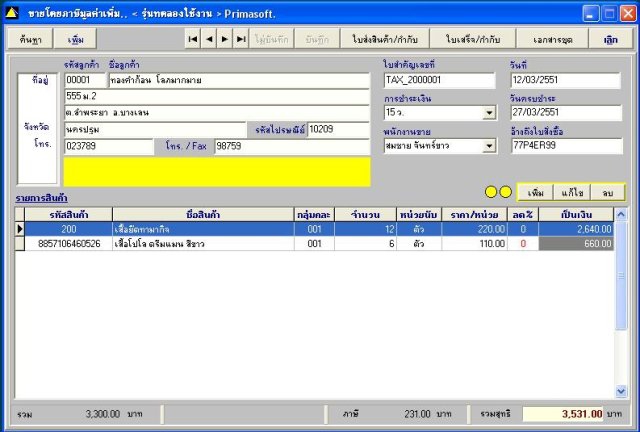This screenshot has width=640, height=432.
Task: Click the second yellow circle indicator
Action: [505, 191]
